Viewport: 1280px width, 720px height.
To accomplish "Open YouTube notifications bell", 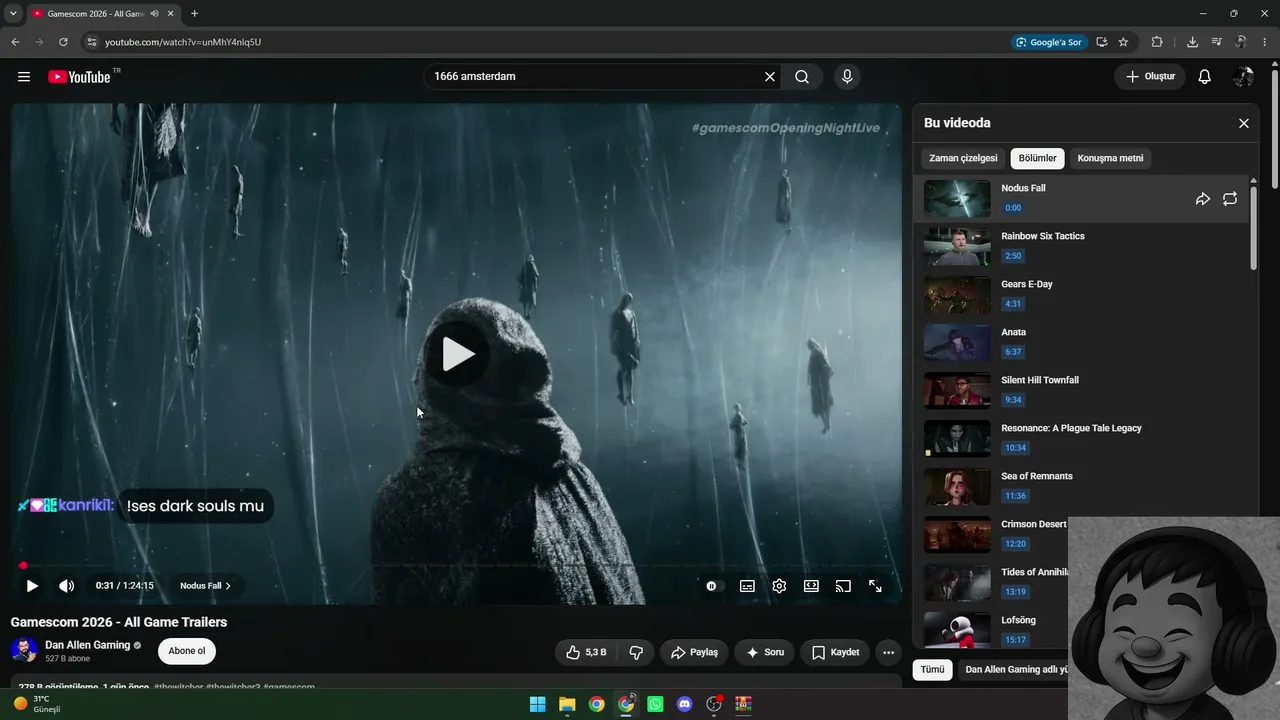I will [x=1205, y=77].
